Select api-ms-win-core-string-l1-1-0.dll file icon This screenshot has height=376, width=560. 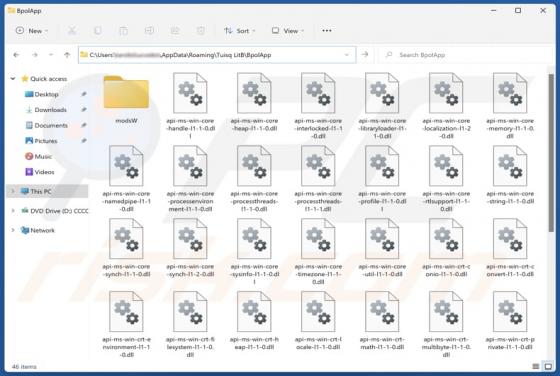tap(510, 166)
